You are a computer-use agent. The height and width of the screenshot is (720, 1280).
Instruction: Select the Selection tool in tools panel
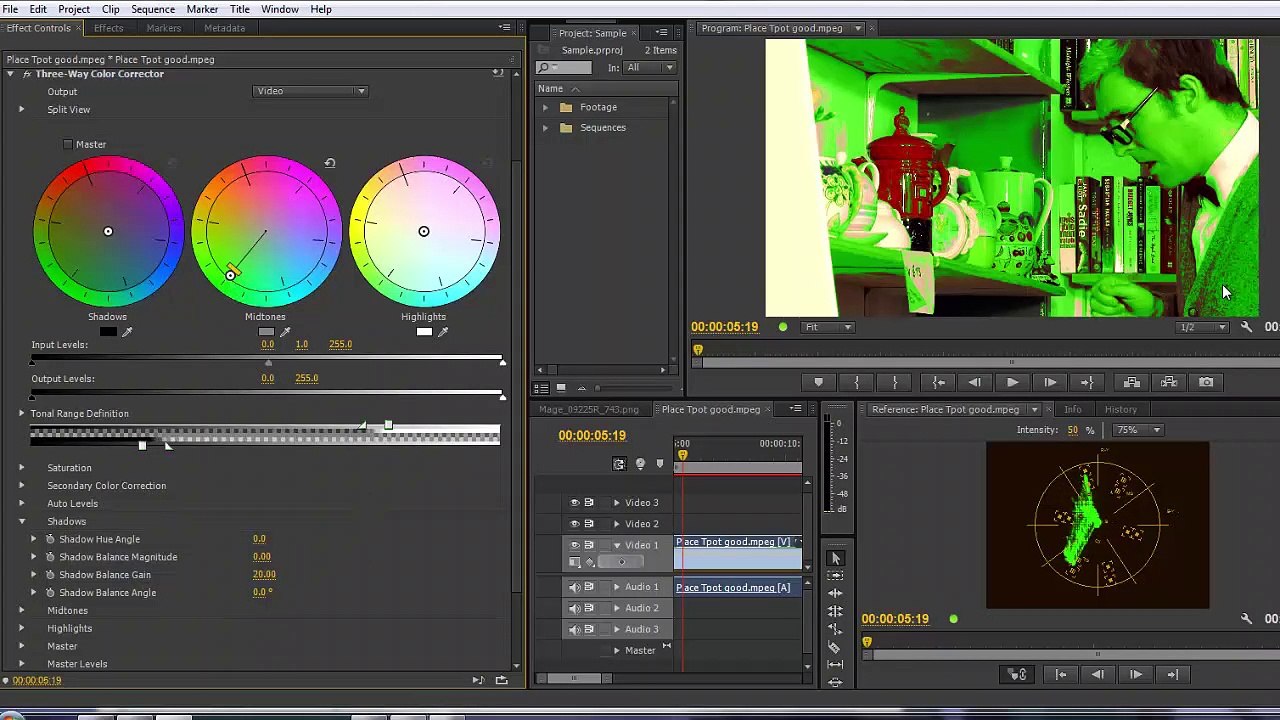click(836, 559)
